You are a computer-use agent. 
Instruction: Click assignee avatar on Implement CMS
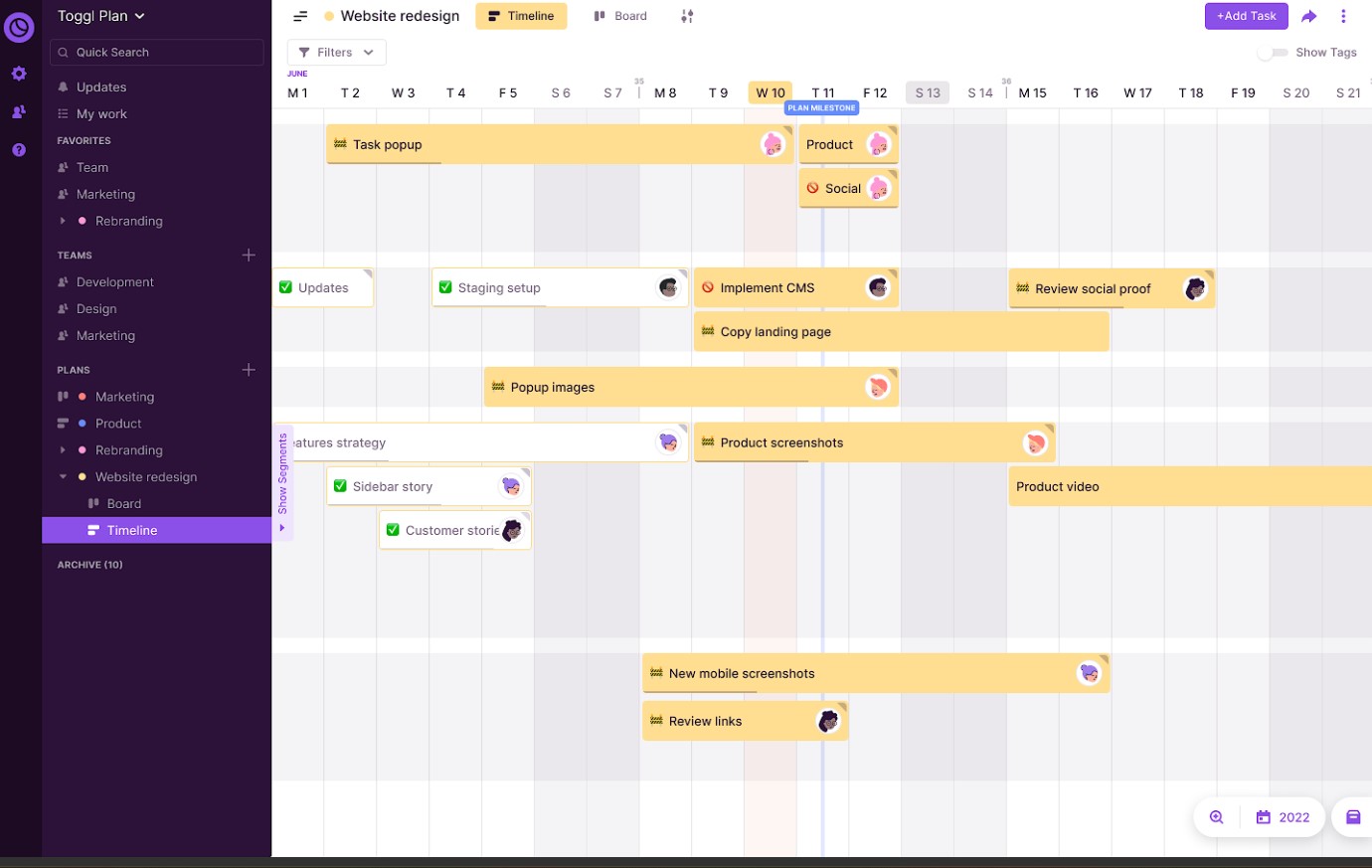[877, 287]
